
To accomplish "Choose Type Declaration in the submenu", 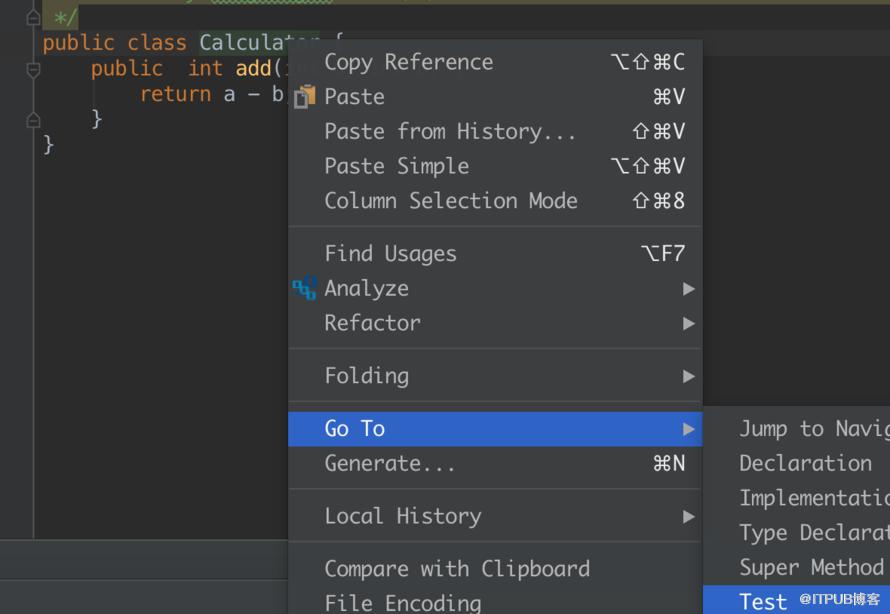I will pos(797,533).
